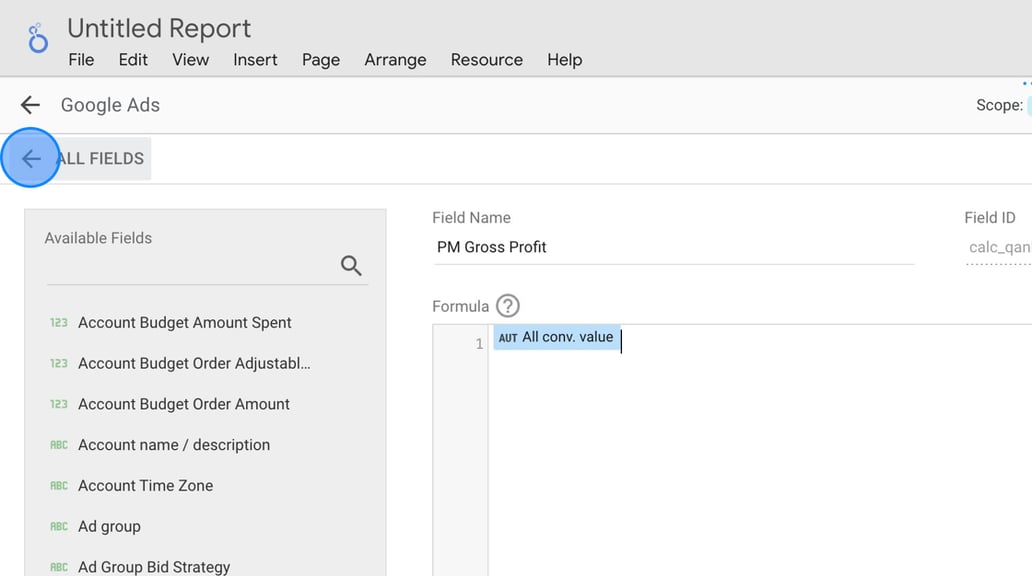
Task: Click the back arrow beside Google Ads
Action: pos(29,105)
